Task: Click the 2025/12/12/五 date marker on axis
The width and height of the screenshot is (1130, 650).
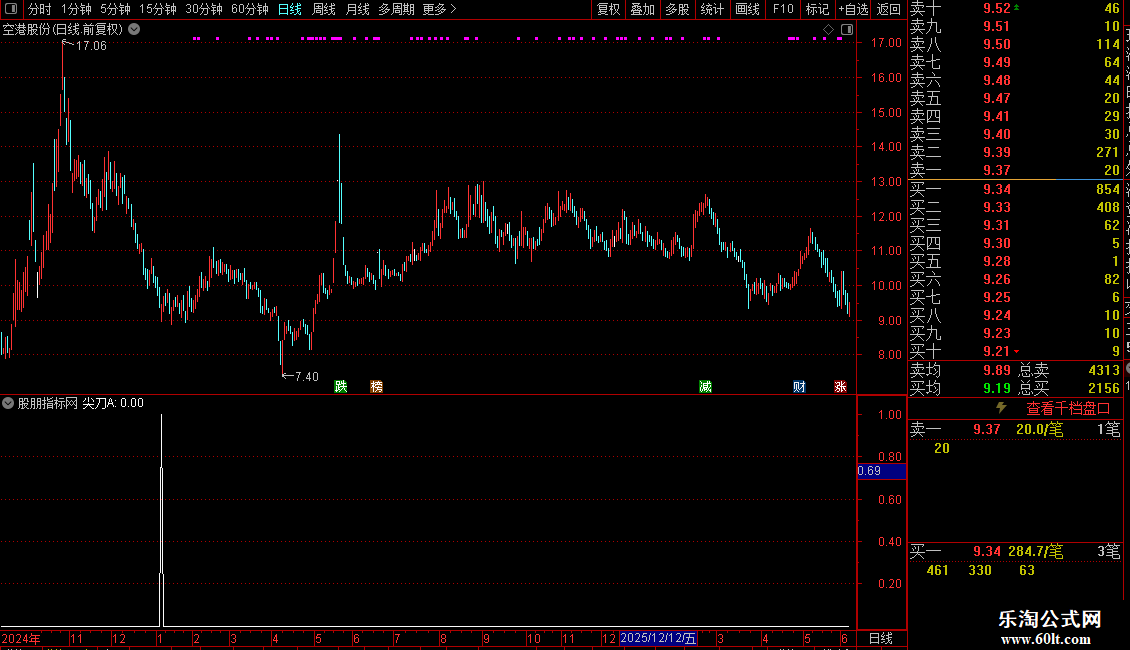Action: (x=658, y=638)
